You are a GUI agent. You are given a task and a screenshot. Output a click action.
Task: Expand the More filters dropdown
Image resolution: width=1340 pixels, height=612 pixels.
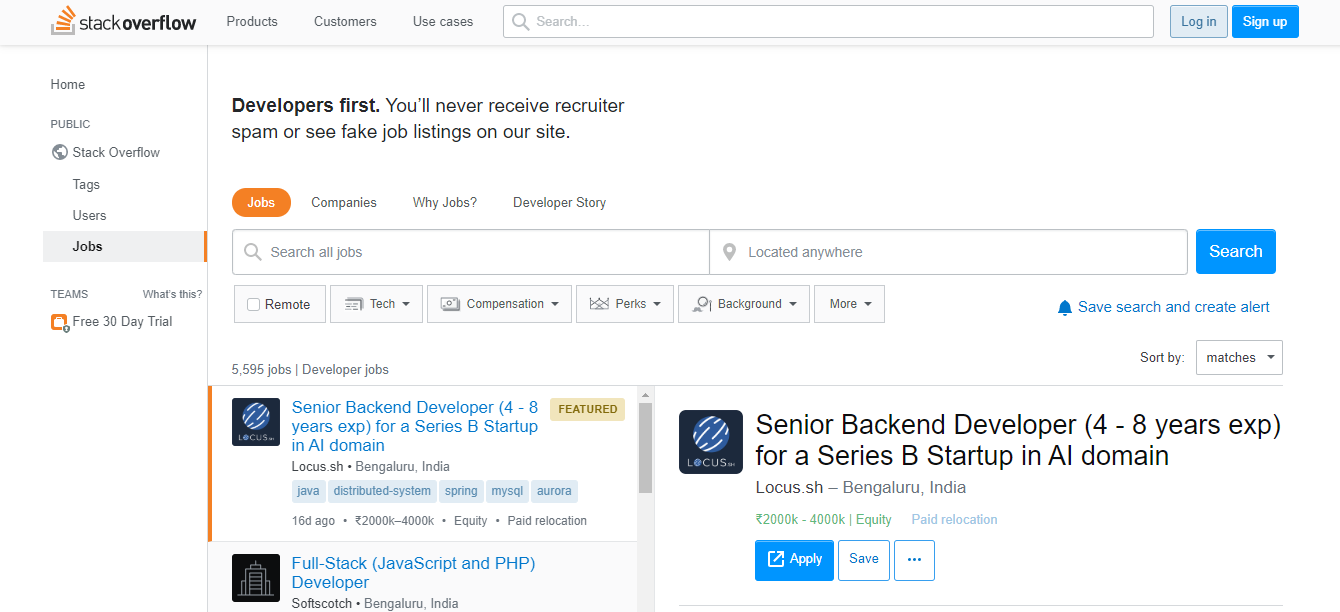849,304
